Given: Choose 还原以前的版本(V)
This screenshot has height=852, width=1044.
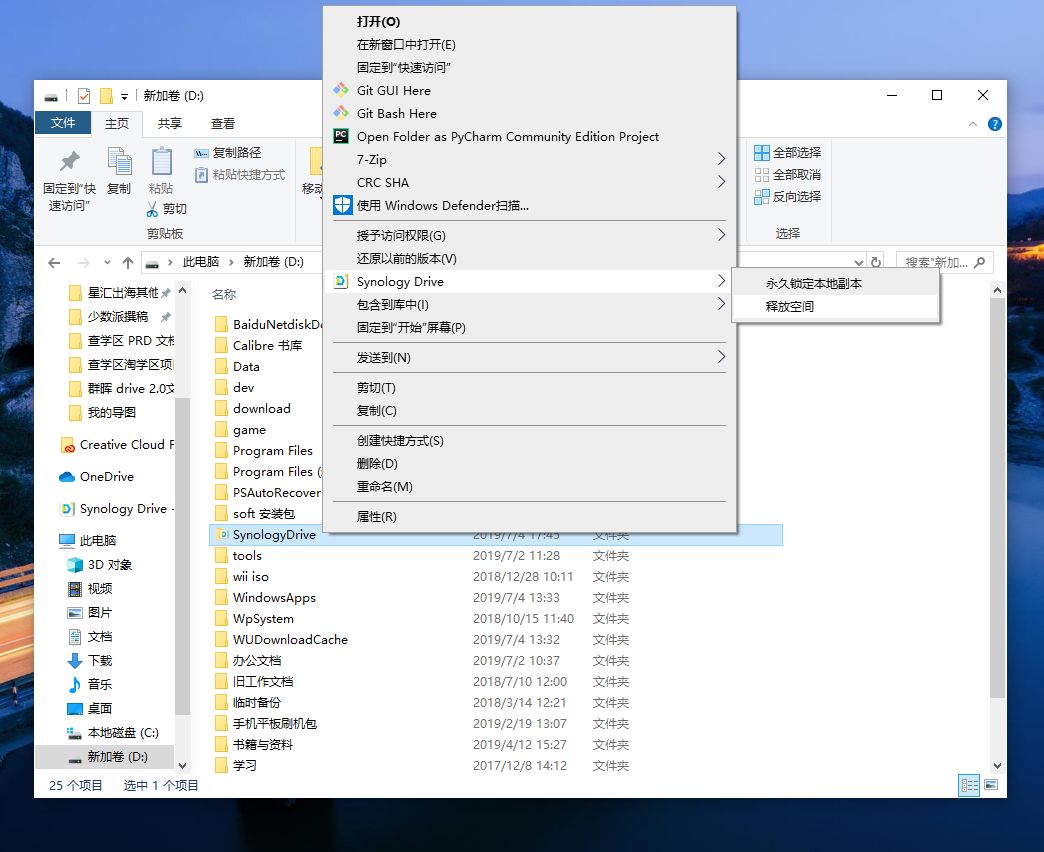Looking at the screenshot, I should point(529,258).
